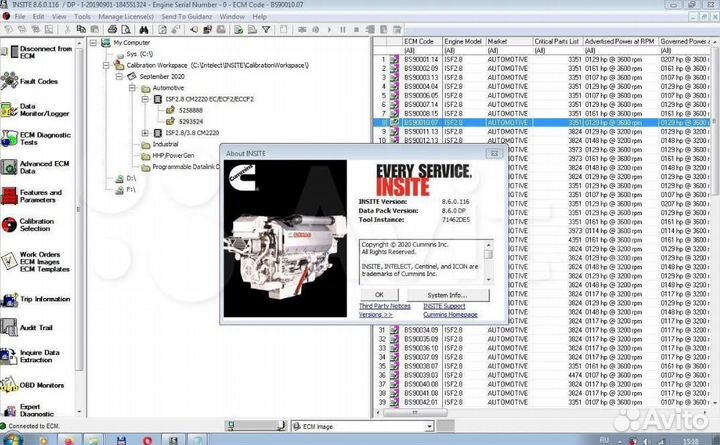
Task: Collapse the September 2020 tree node
Action: (119, 76)
